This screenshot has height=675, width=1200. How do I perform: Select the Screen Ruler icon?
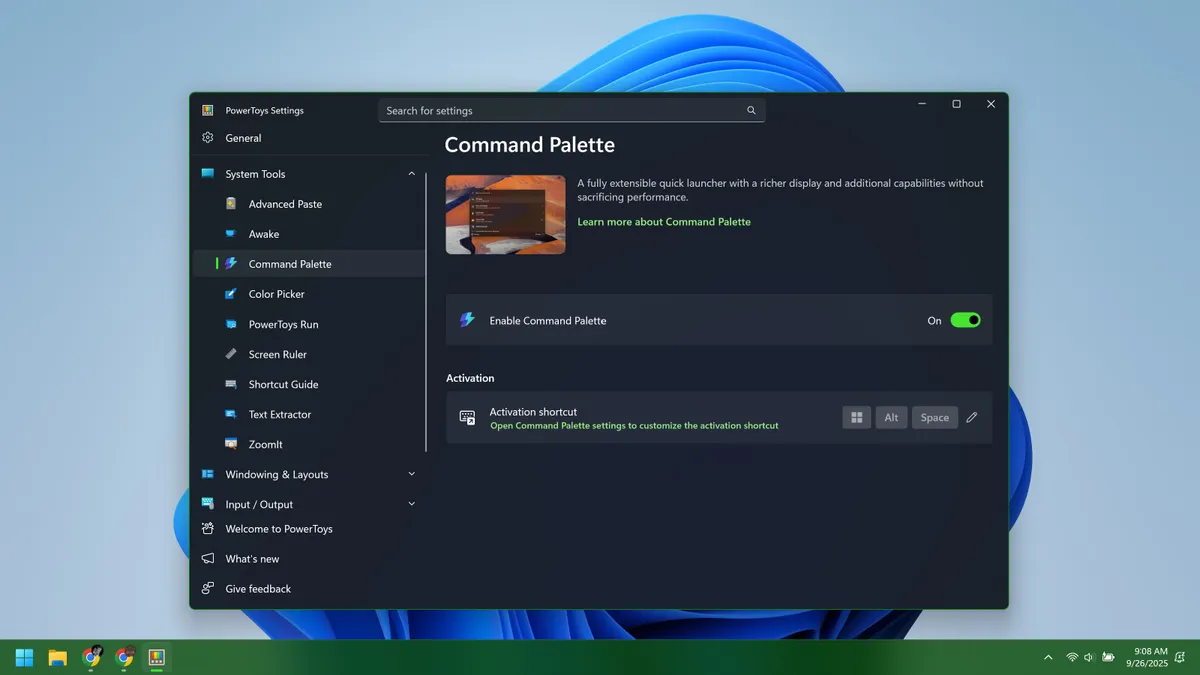point(231,354)
